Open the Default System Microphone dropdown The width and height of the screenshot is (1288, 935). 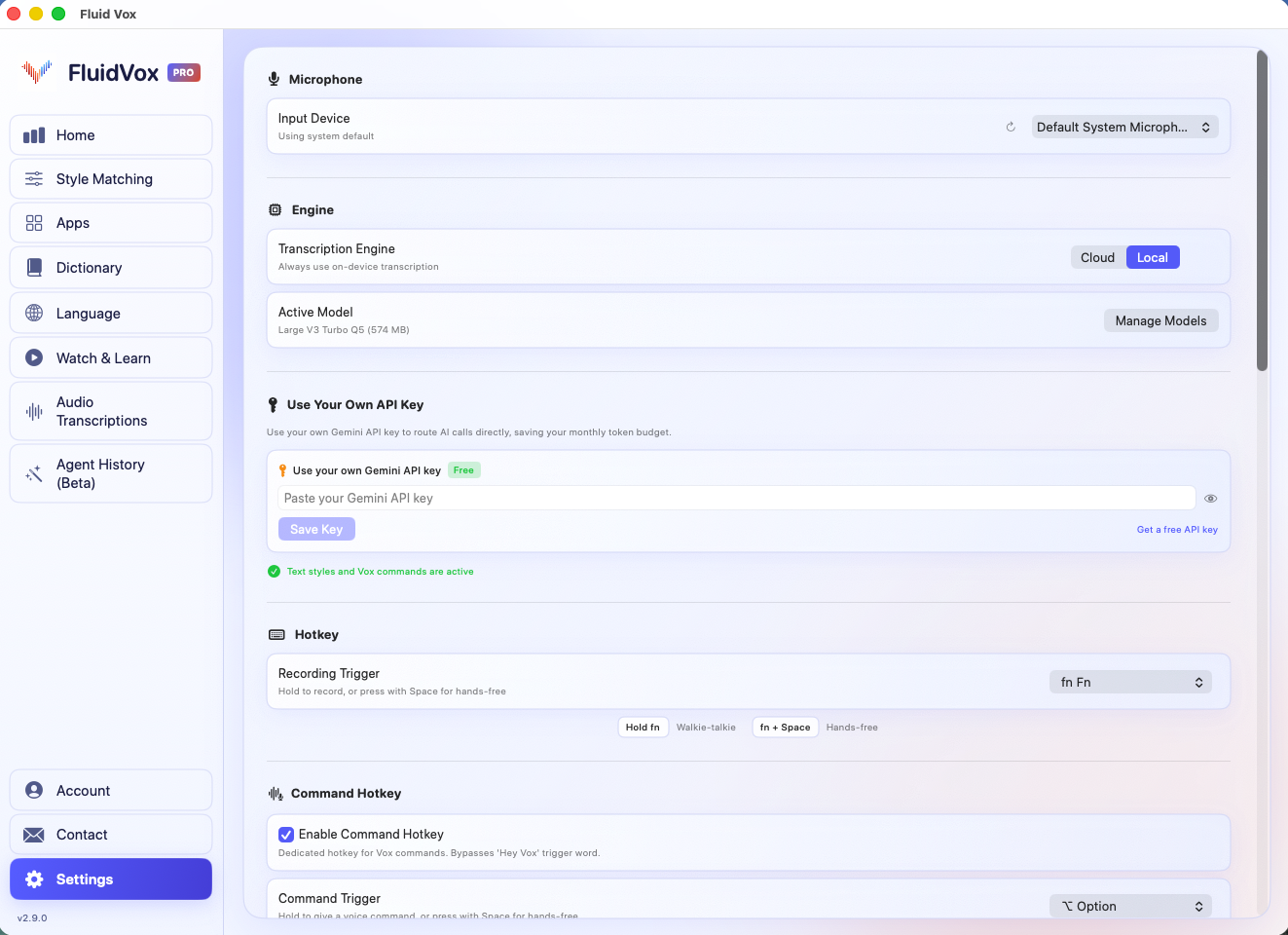(x=1124, y=127)
